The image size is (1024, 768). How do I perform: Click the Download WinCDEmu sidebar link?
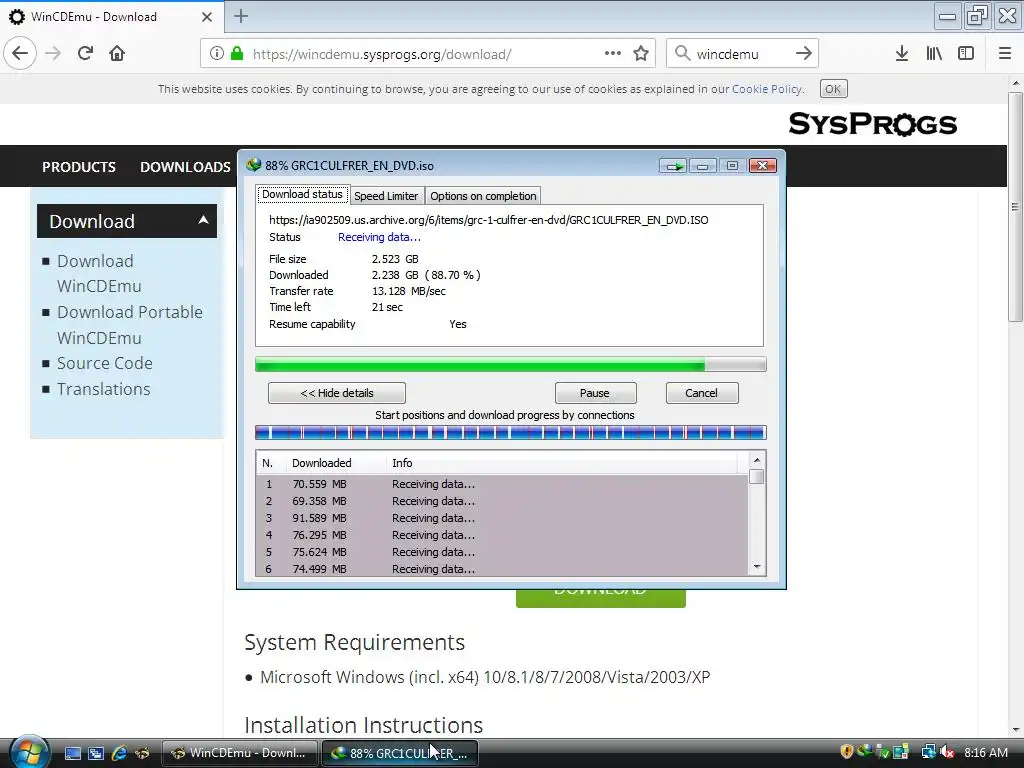tap(99, 274)
